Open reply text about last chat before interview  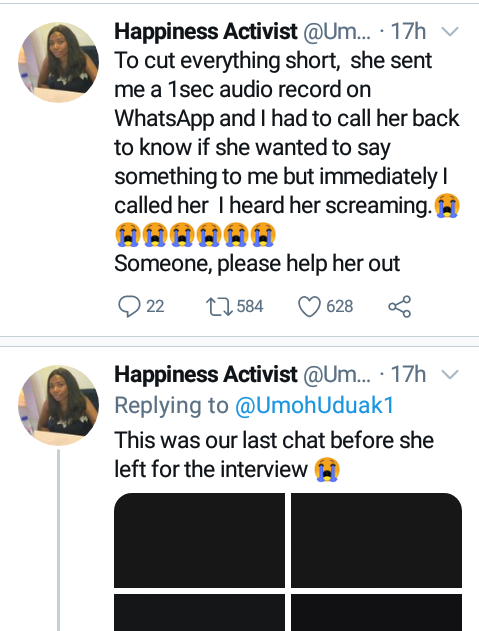[x=274, y=455]
